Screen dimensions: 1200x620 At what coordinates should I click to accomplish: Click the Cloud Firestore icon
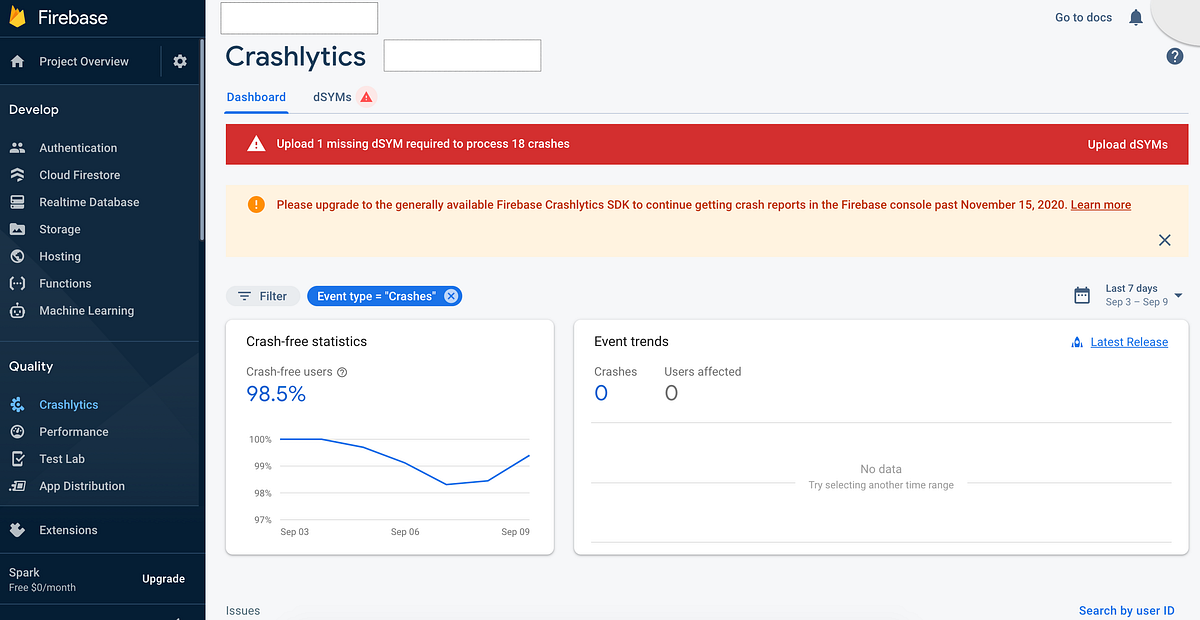[x=17, y=175]
